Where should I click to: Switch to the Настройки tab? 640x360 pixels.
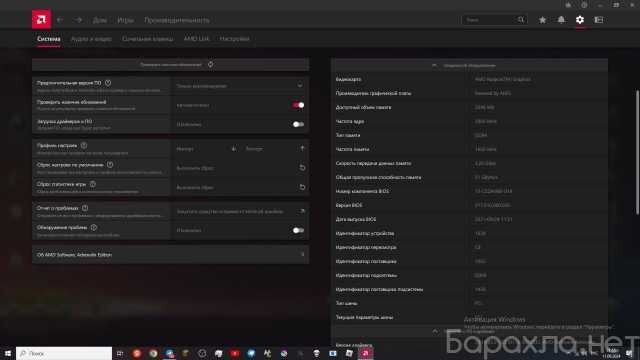(x=234, y=39)
